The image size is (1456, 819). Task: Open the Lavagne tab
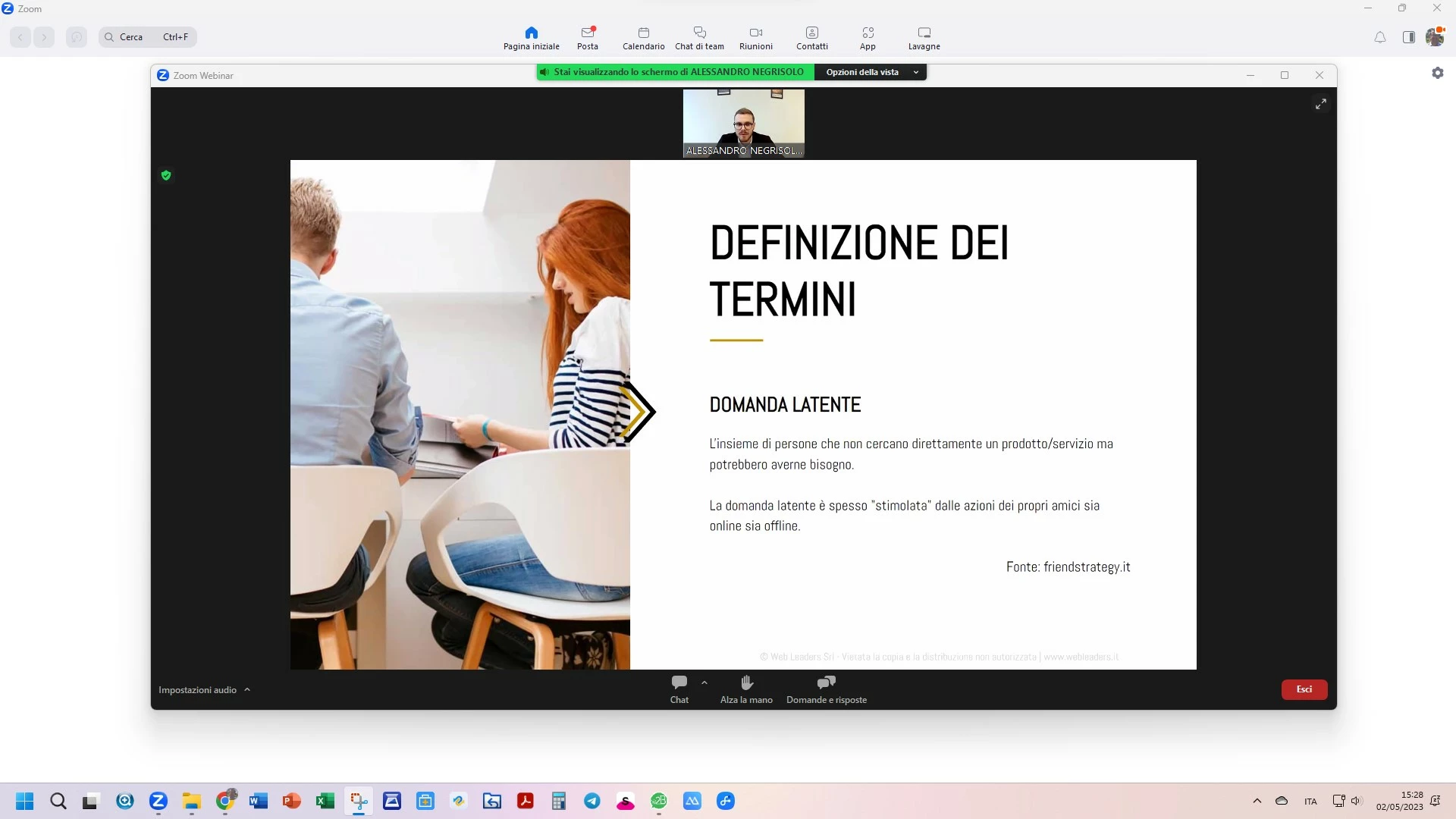924,38
